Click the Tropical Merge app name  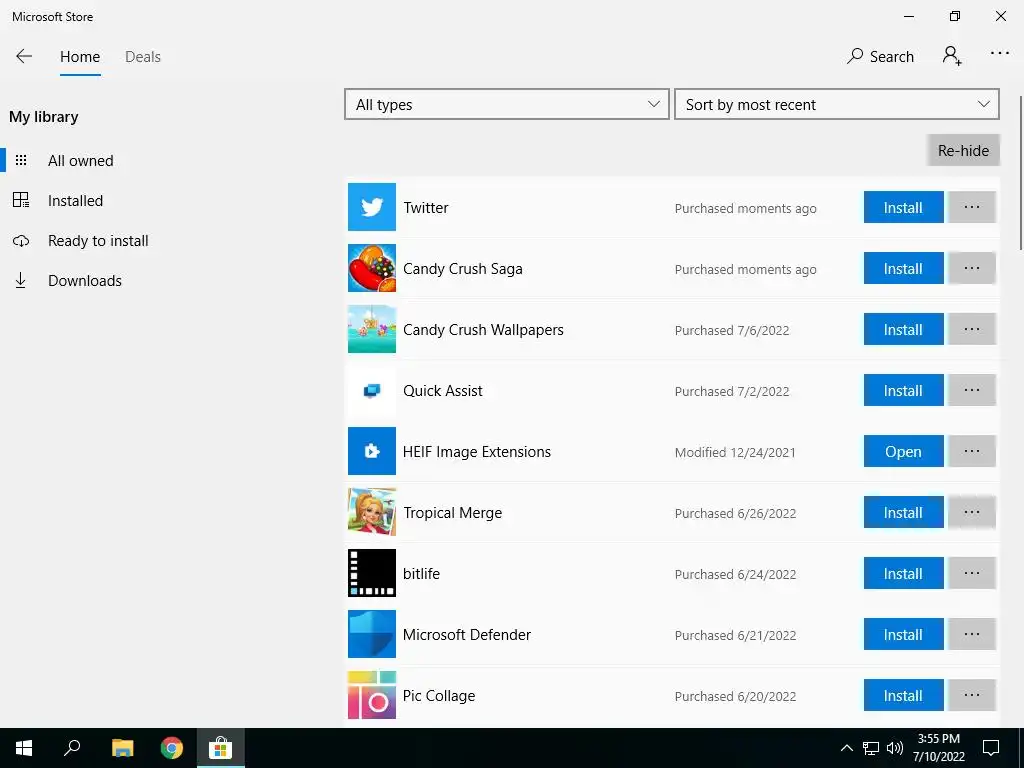pyautogui.click(x=453, y=513)
